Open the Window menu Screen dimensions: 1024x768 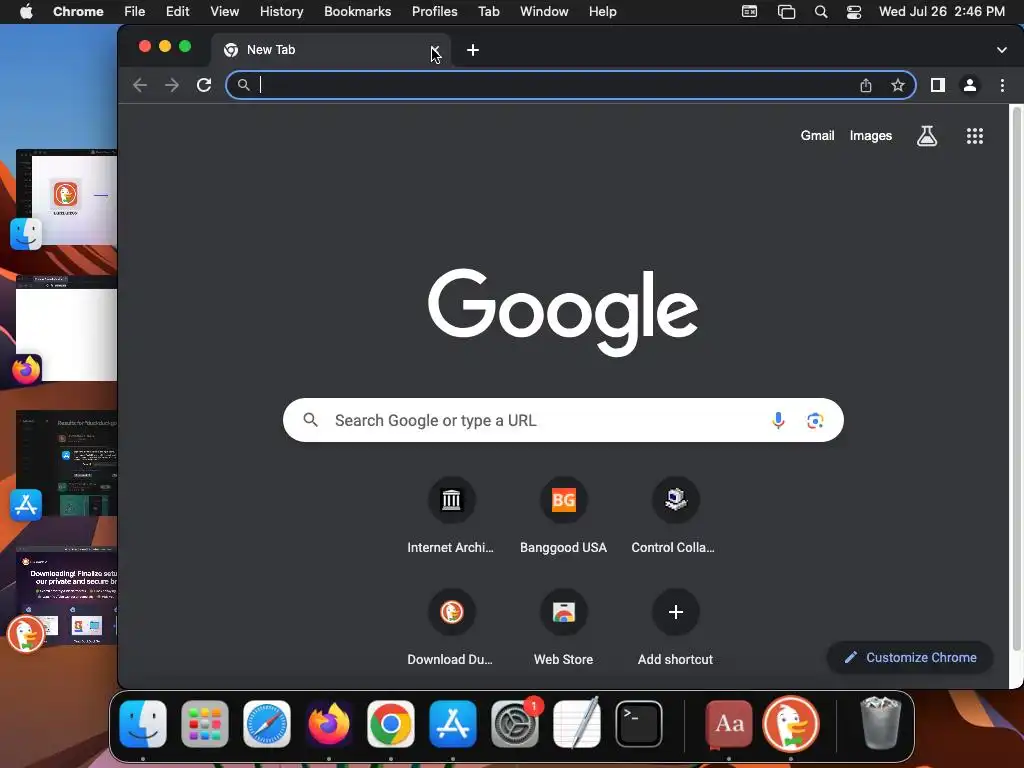point(544,12)
